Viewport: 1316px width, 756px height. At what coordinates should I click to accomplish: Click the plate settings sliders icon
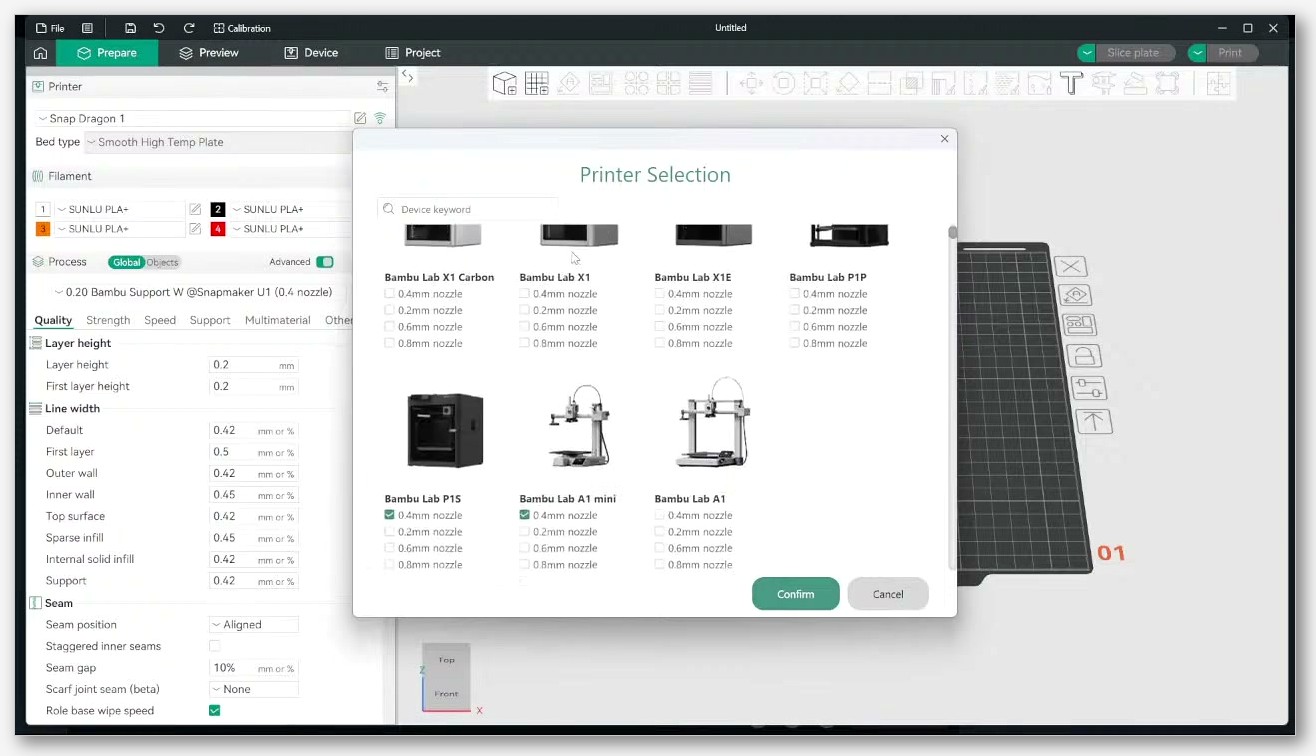[x=1089, y=388]
